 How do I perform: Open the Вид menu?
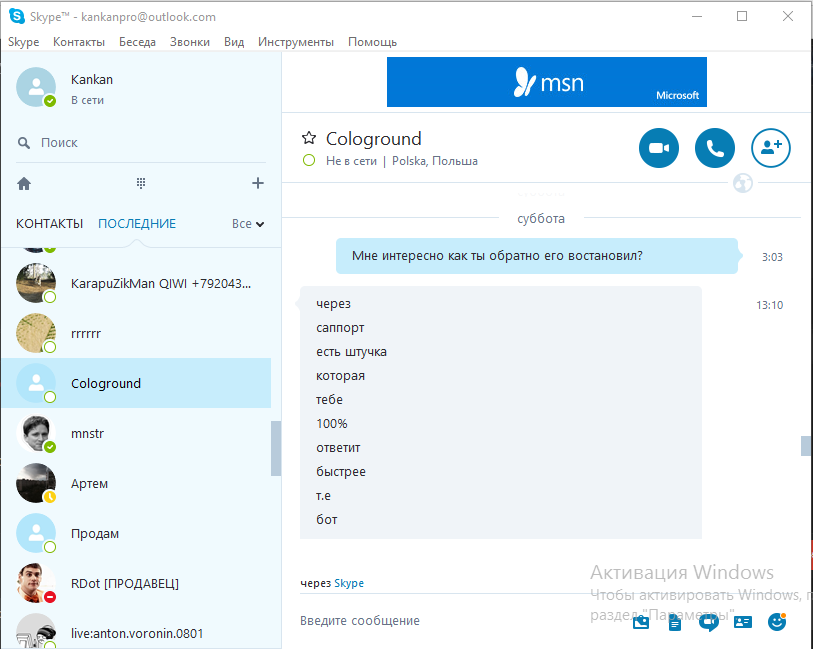click(234, 42)
